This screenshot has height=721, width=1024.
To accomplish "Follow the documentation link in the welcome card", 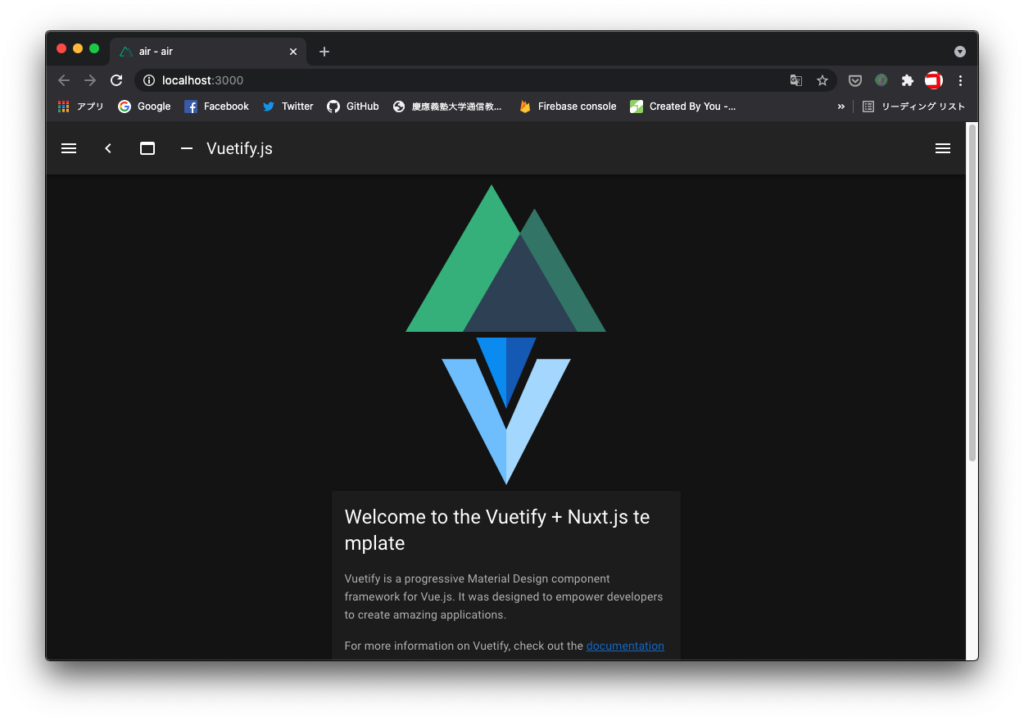I will [625, 646].
